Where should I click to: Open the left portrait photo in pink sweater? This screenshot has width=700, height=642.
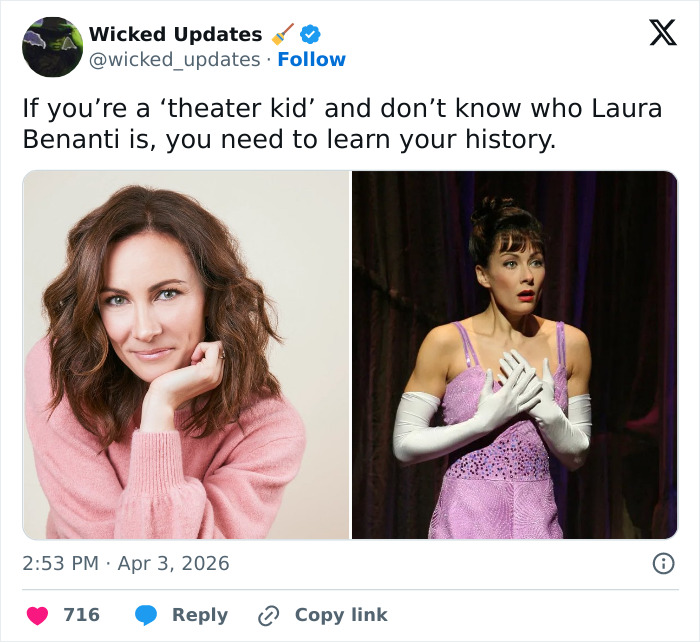186,355
